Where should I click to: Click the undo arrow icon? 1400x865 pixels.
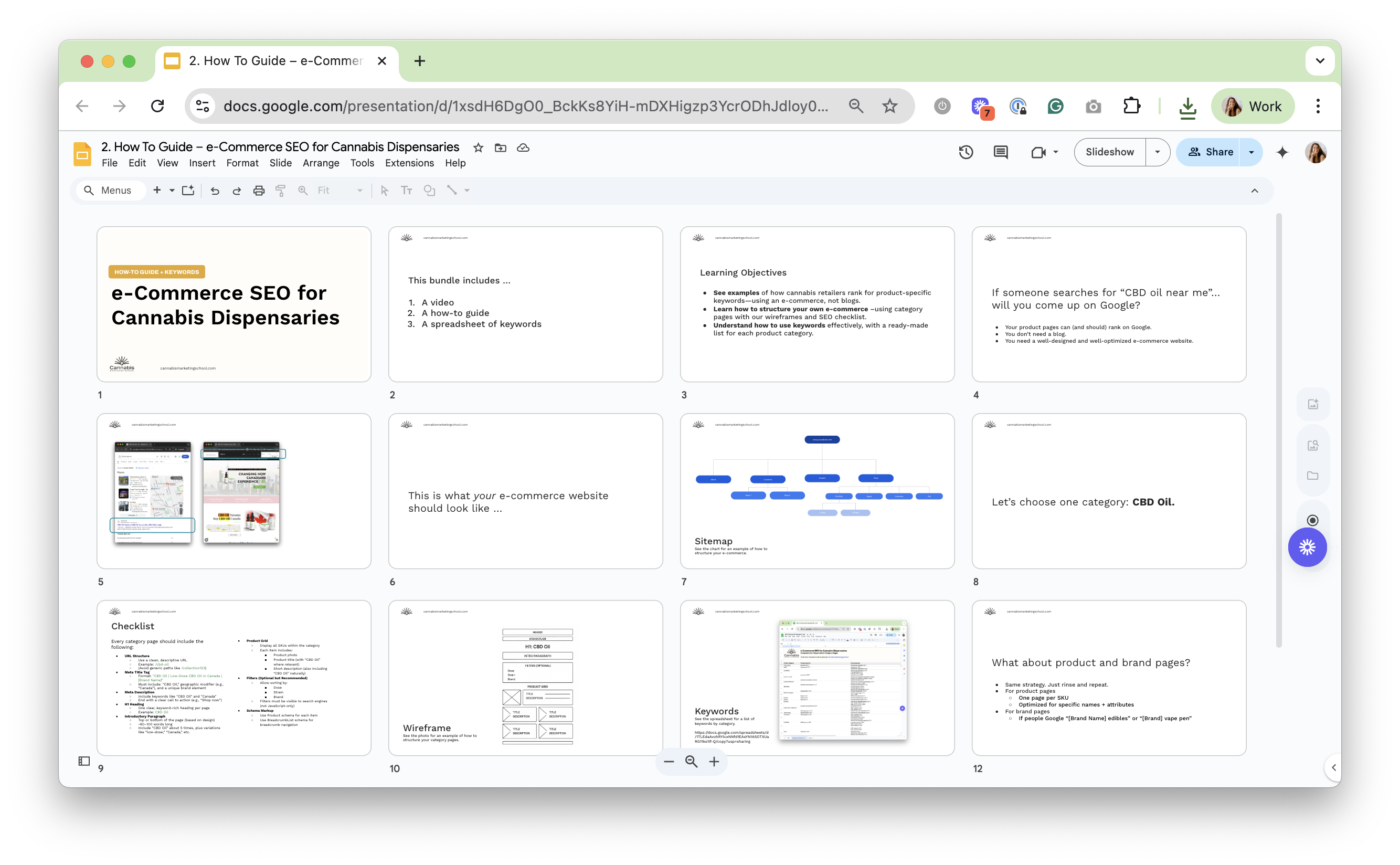215,191
